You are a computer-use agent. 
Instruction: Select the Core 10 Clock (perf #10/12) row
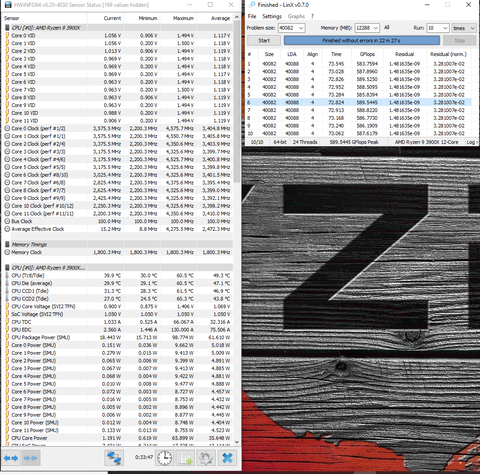tap(118, 206)
